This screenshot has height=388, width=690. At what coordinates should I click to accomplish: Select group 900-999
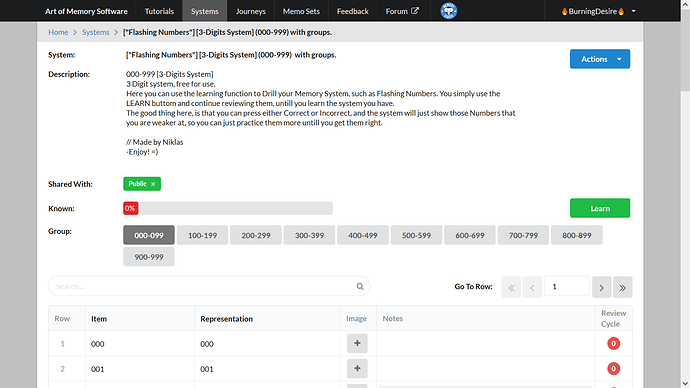click(x=149, y=257)
